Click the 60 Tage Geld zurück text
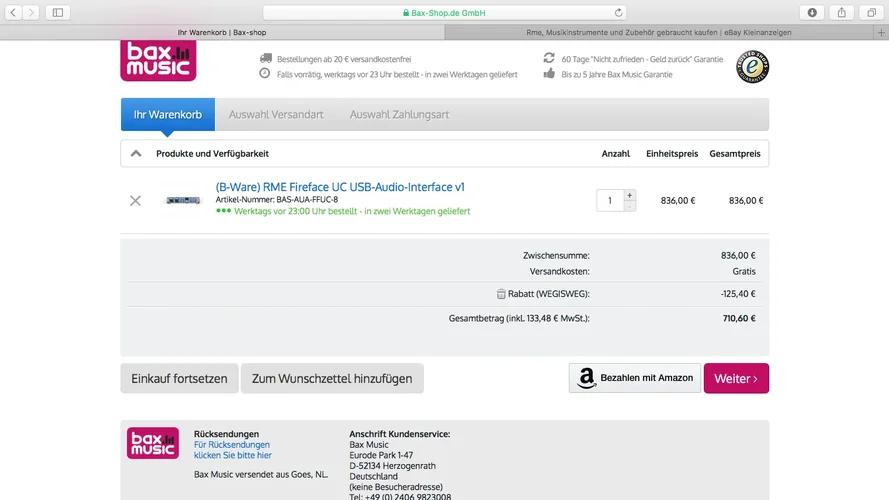 [642, 59]
